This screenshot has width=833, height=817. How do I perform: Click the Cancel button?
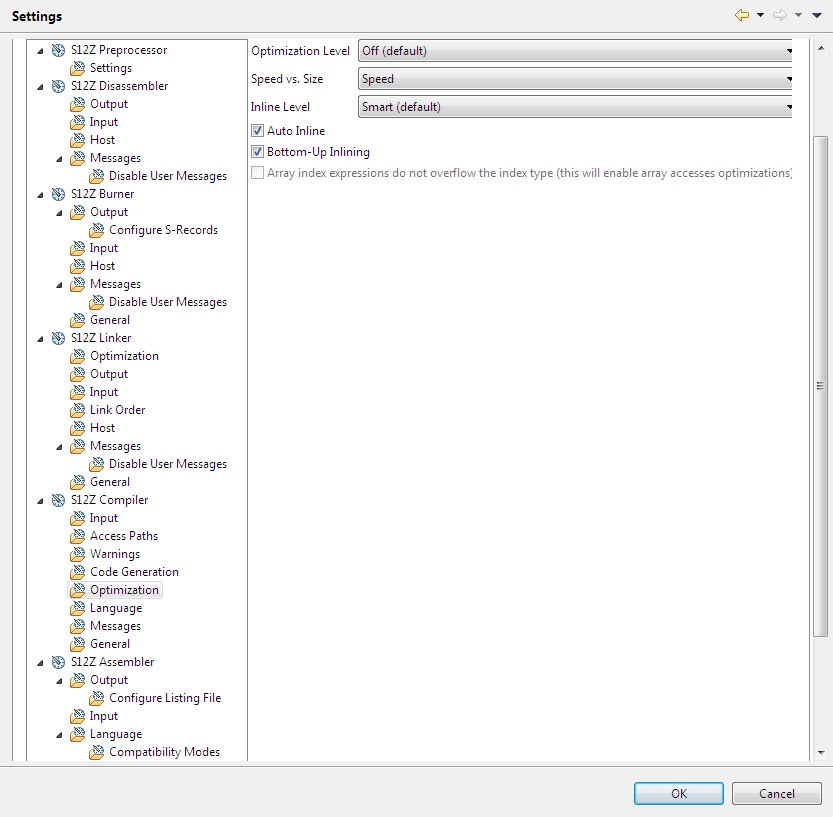pyautogui.click(x=777, y=794)
